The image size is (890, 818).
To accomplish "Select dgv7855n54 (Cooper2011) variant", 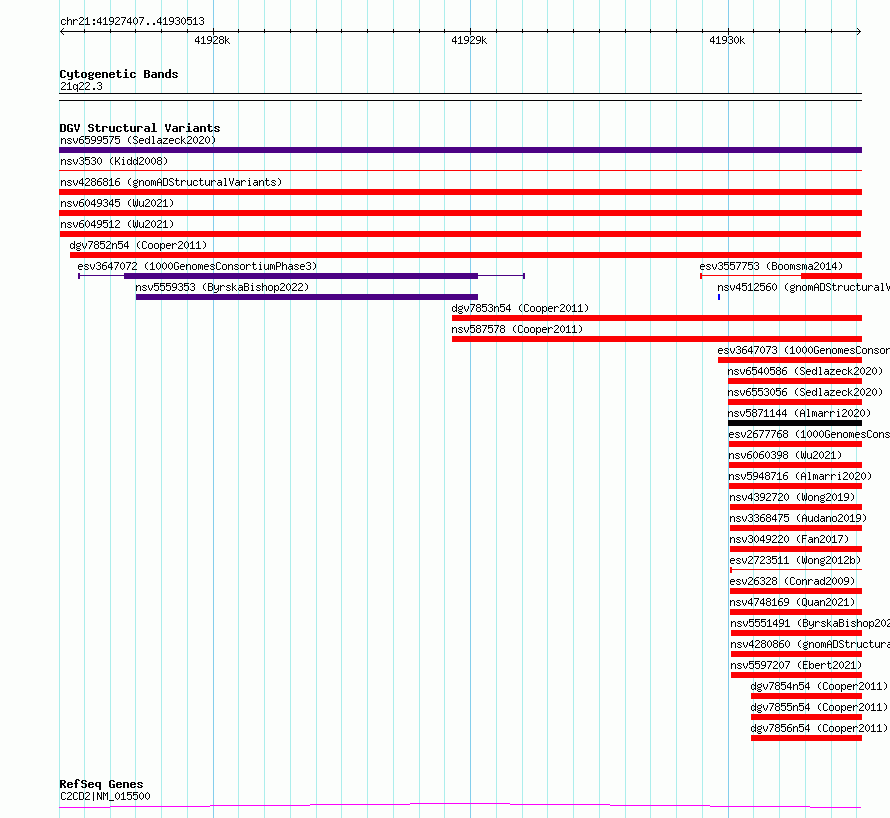I will coord(819,707).
